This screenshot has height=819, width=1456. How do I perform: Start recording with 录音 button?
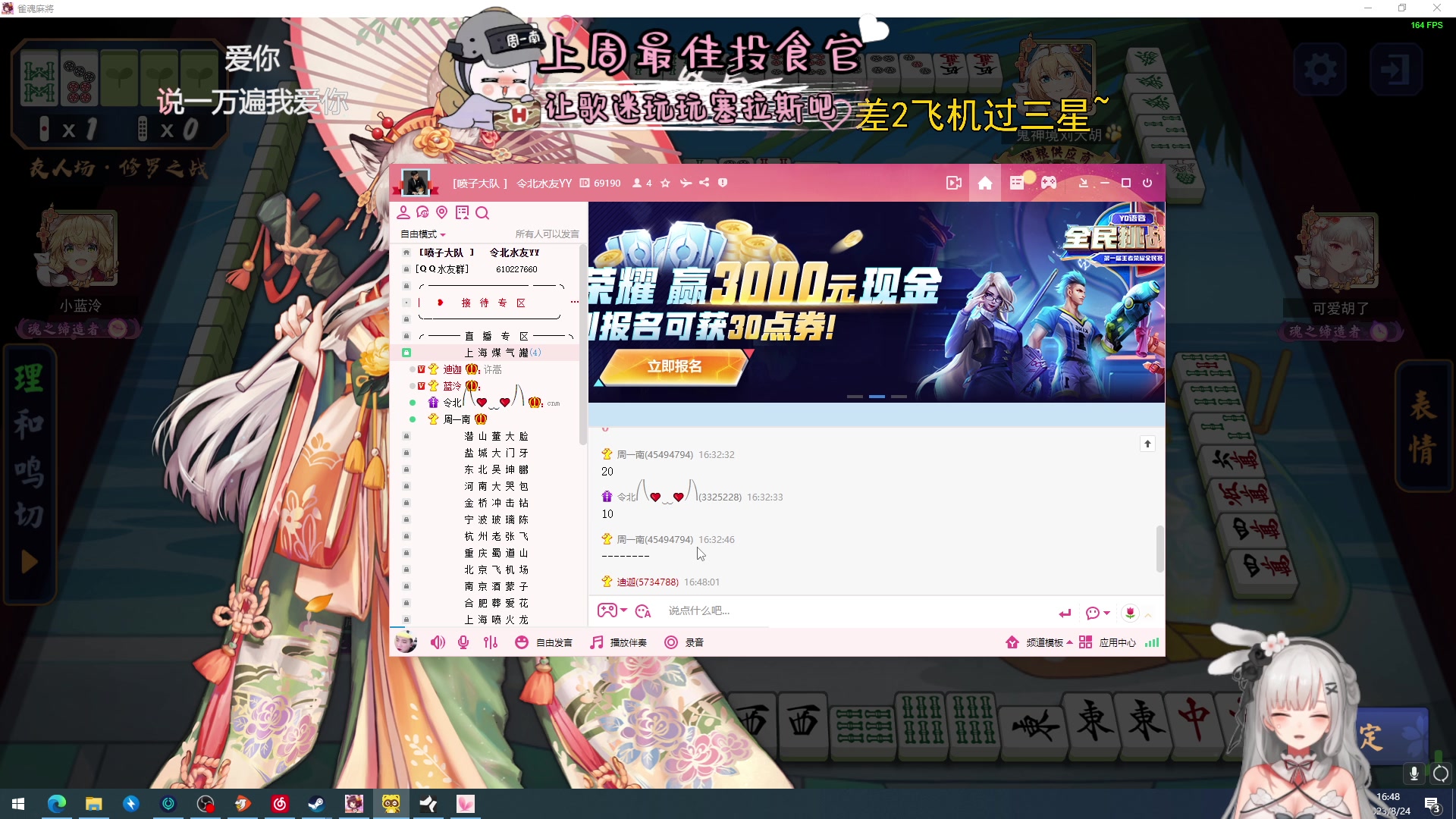(x=684, y=642)
